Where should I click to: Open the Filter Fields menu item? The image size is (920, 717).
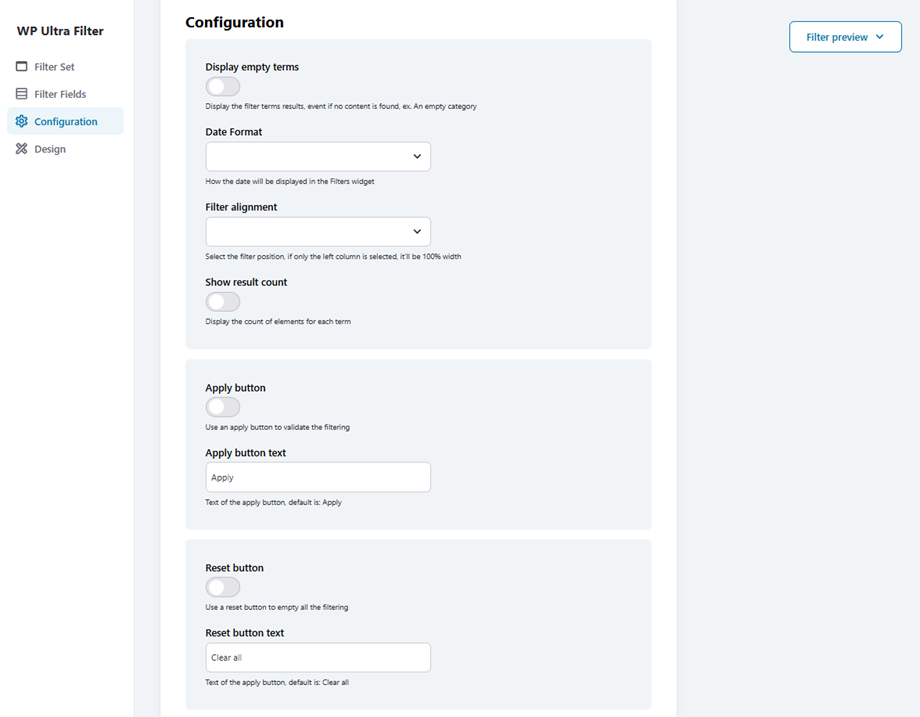[x=60, y=94]
